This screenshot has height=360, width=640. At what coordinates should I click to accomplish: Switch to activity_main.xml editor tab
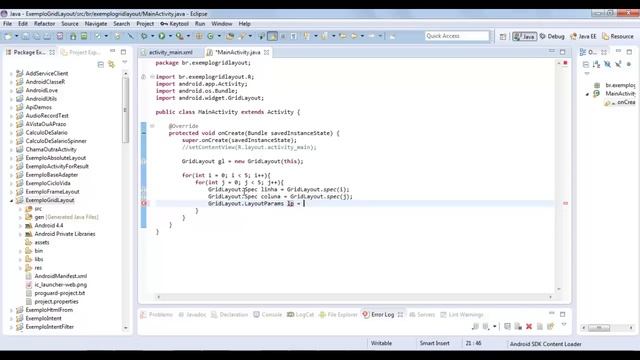[x=170, y=52]
